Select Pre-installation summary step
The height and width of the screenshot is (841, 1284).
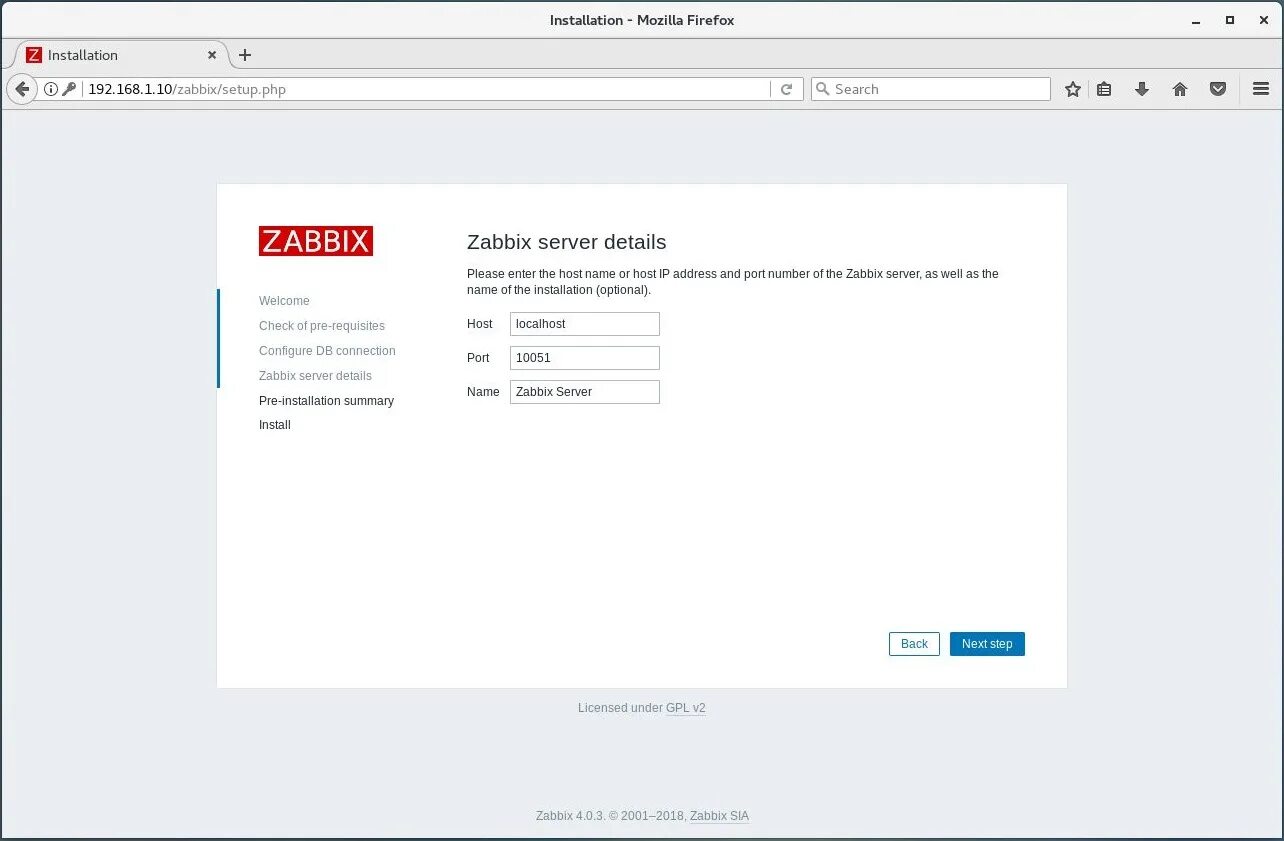[x=326, y=401]
